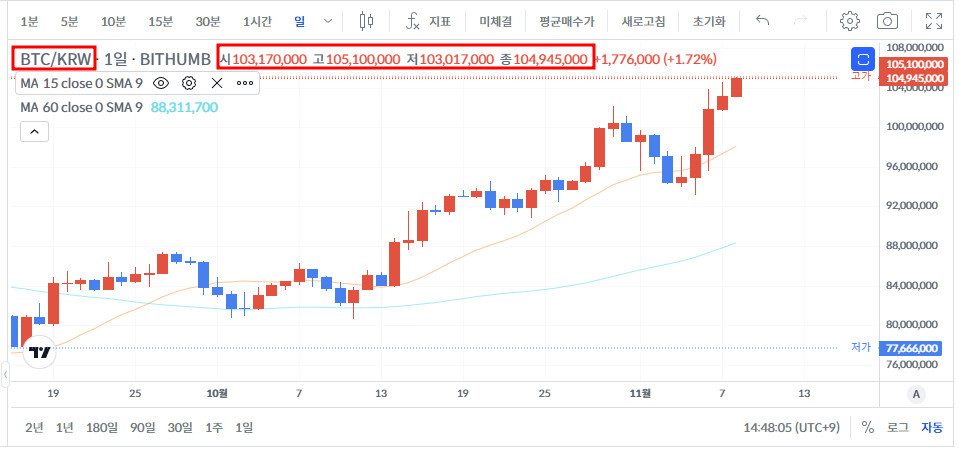
Task: Toggle percent scale with % button
Action: [x=867, y=427]
